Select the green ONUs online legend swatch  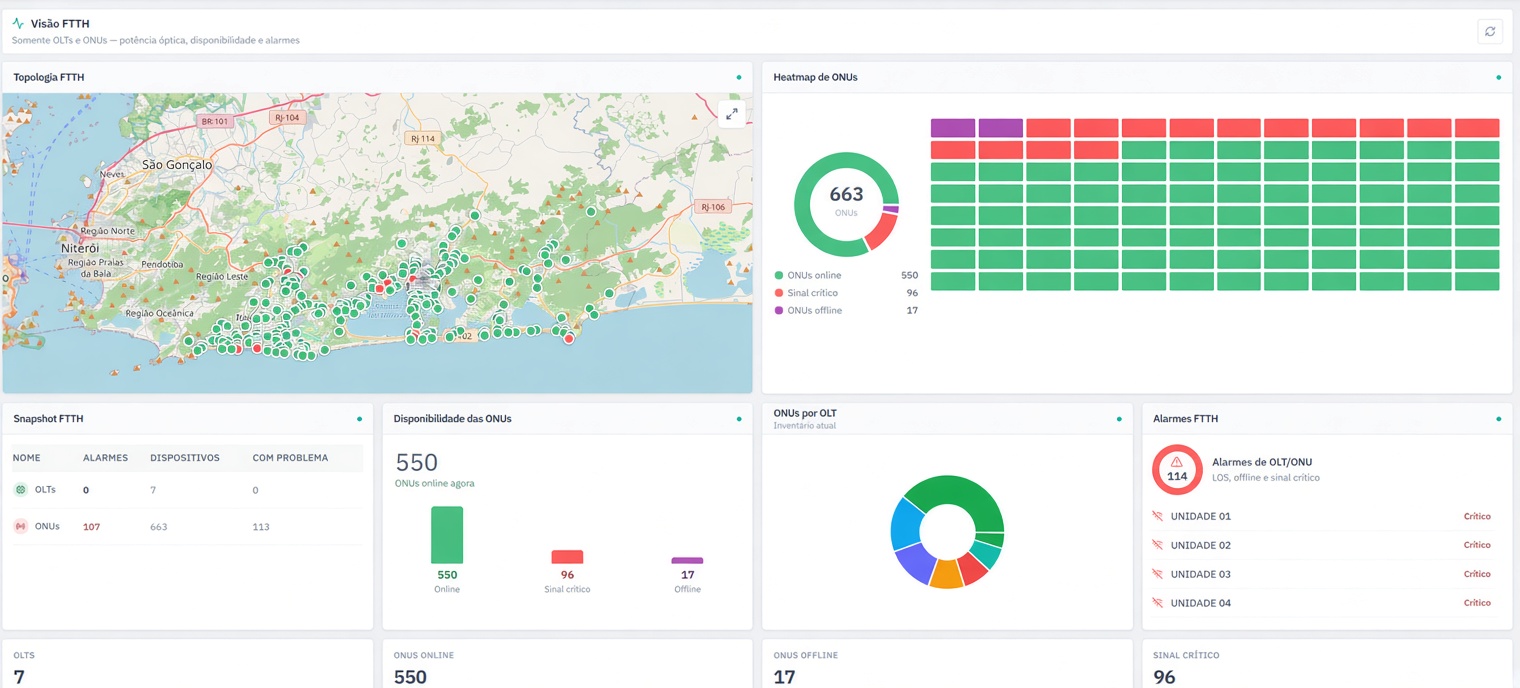779,275
